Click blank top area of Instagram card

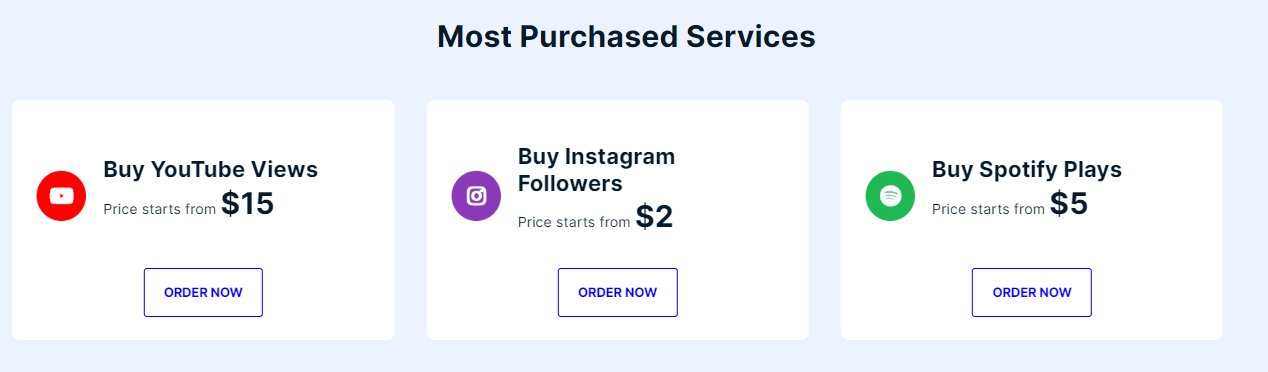coord(617,120)
